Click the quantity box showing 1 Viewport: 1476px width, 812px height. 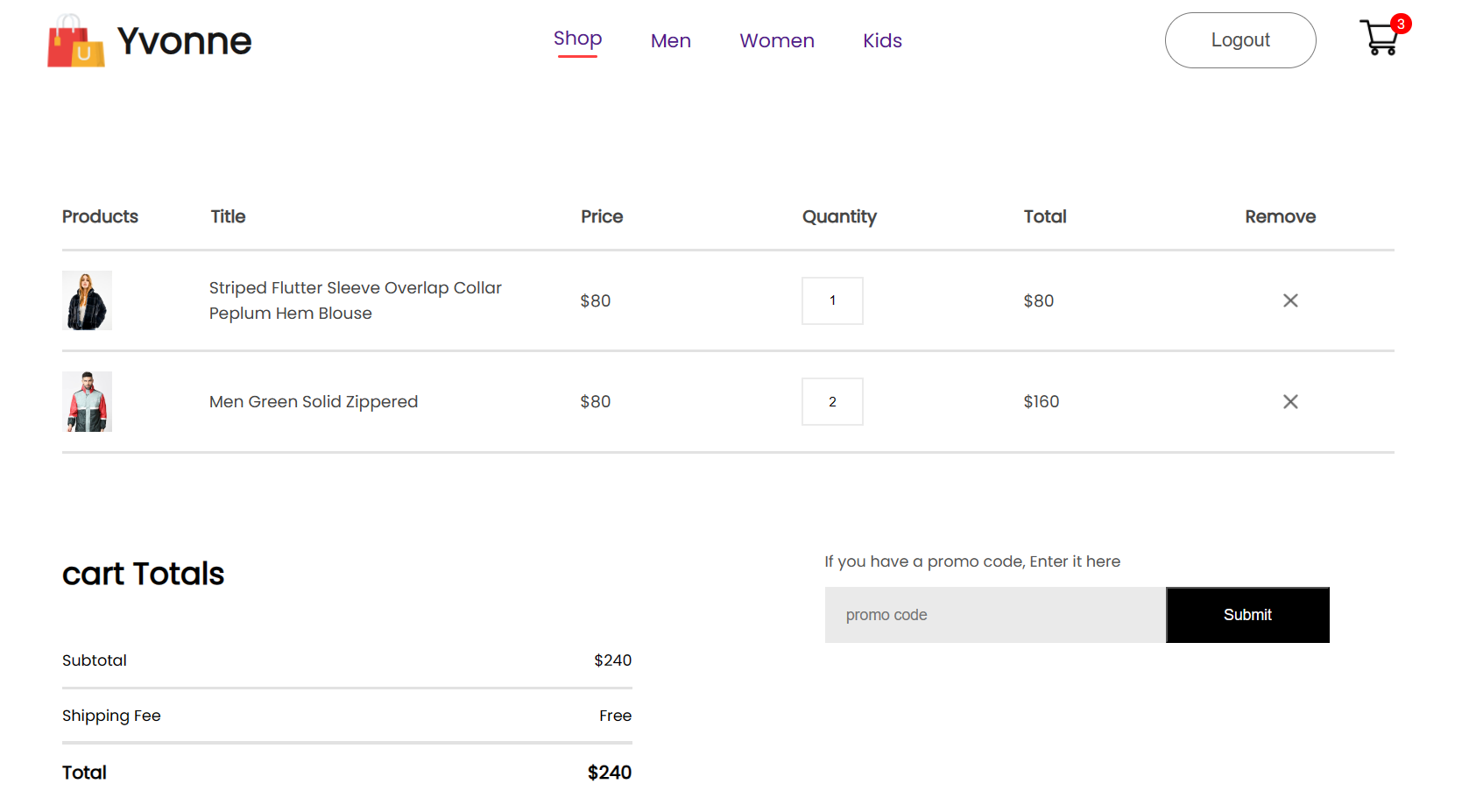832,300
